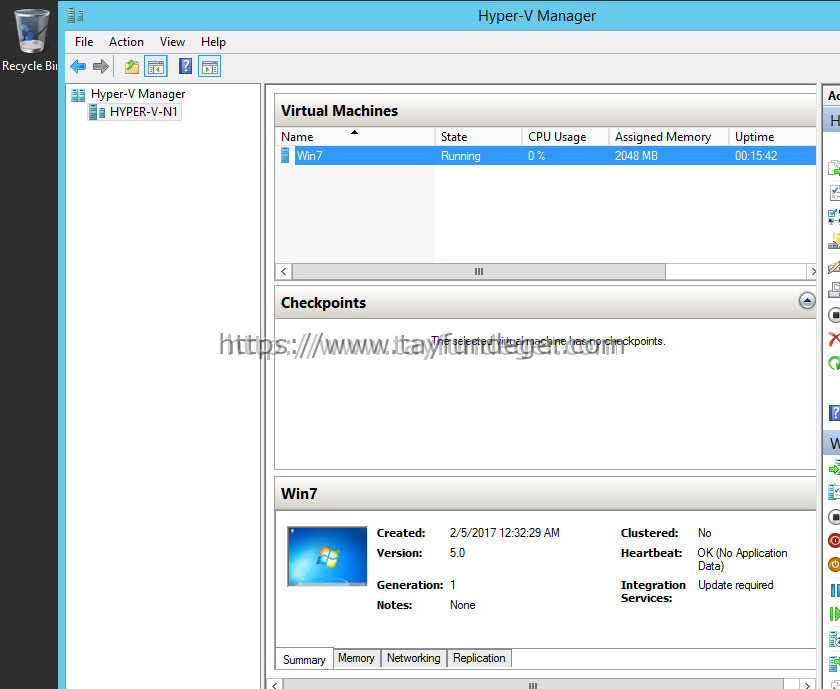Screen dimensions: 840x689
Task: Click the created date 2/5/2017 12:32:29 AM
Action: (x=505, y=533)
